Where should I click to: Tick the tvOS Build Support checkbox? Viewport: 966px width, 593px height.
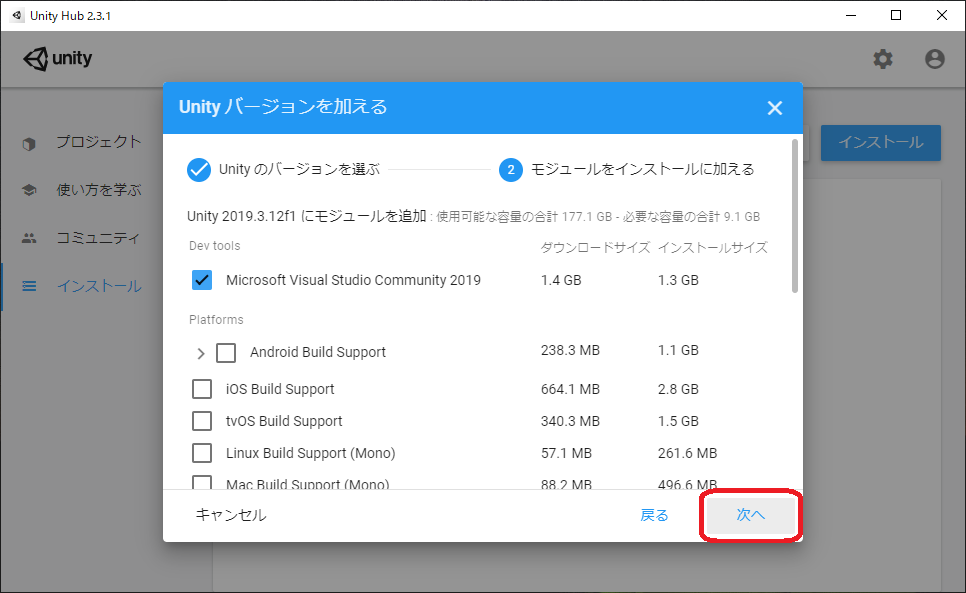202,421
